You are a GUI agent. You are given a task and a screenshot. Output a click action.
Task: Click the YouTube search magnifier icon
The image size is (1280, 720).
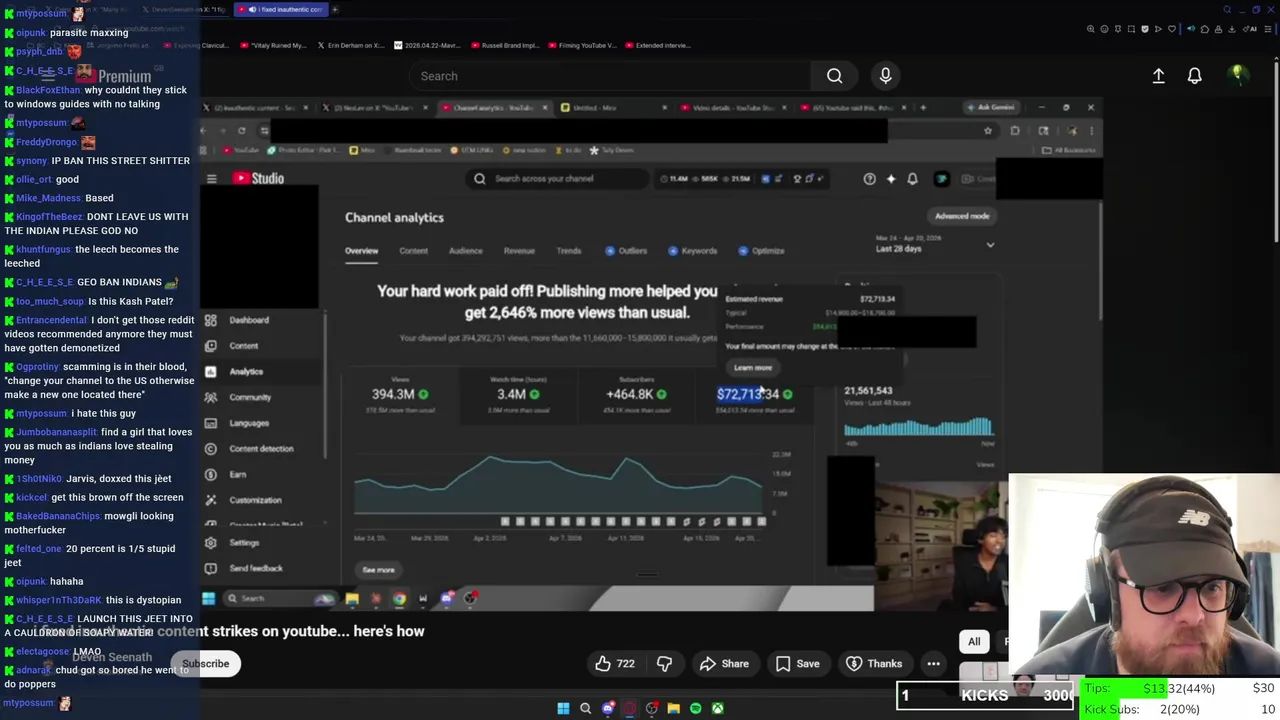point(834,76)
